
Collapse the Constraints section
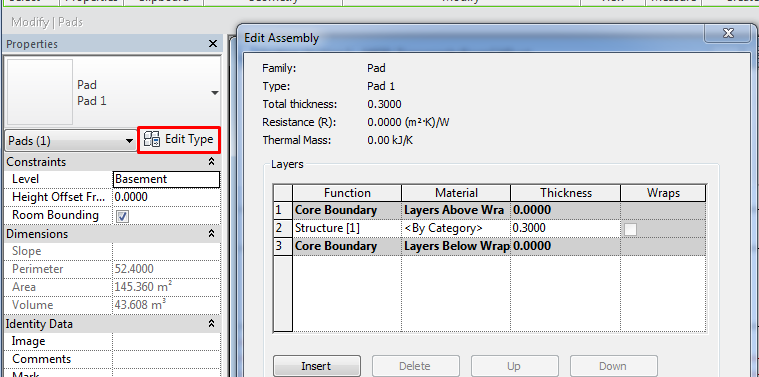coord(211,162)
